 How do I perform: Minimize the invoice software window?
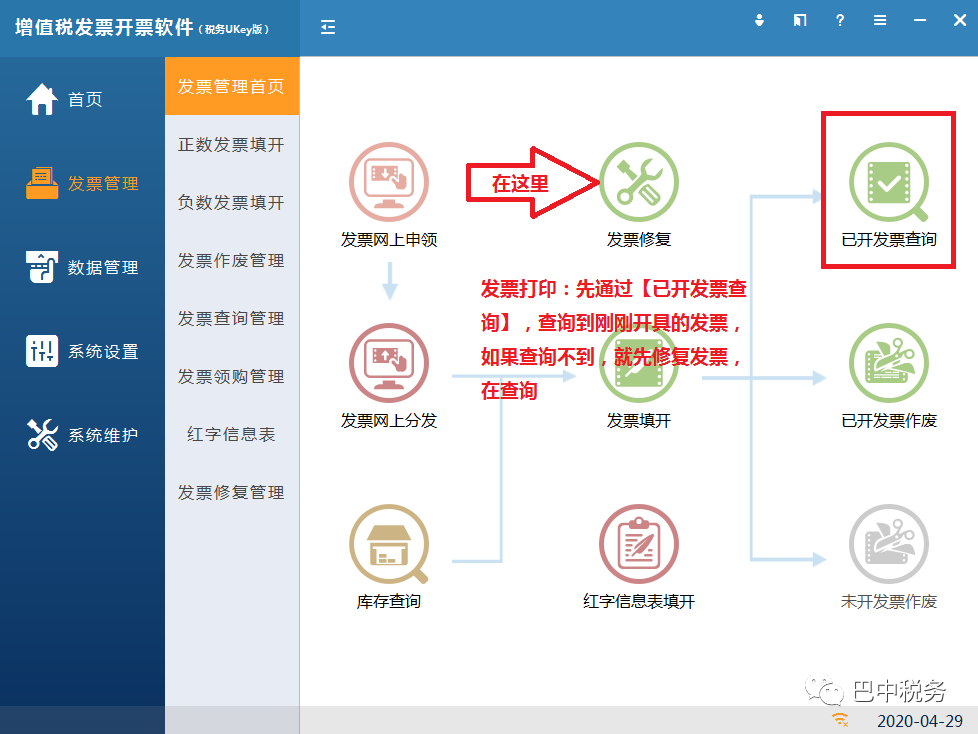pos(920,20)
